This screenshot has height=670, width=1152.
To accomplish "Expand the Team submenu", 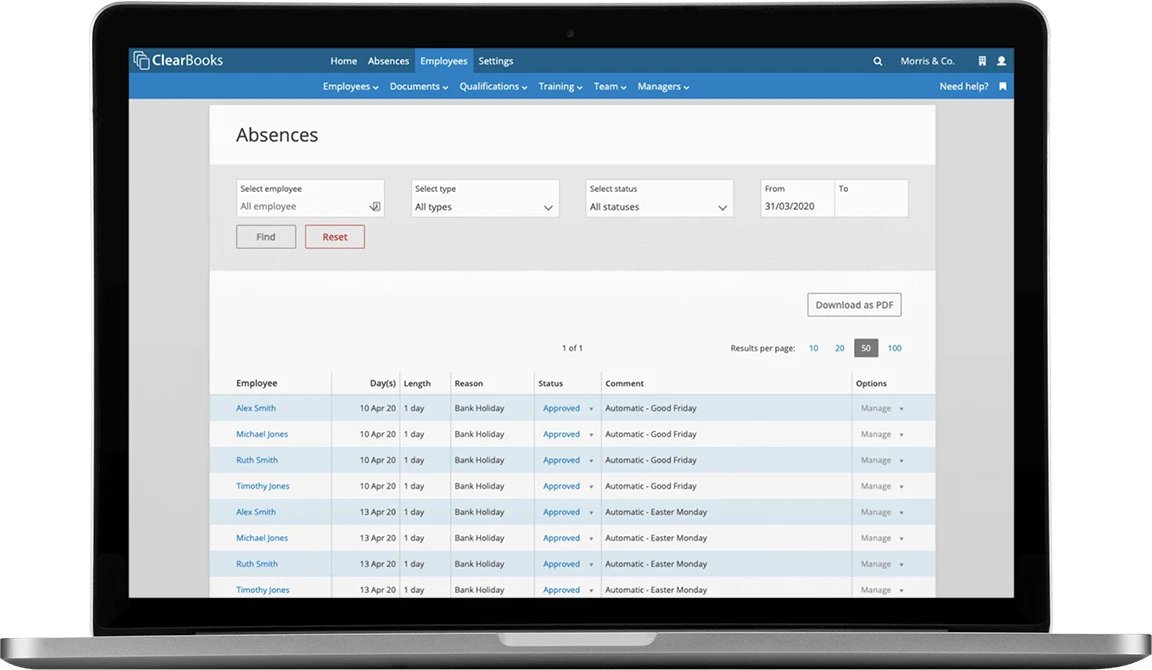I will tap(610, 87).
